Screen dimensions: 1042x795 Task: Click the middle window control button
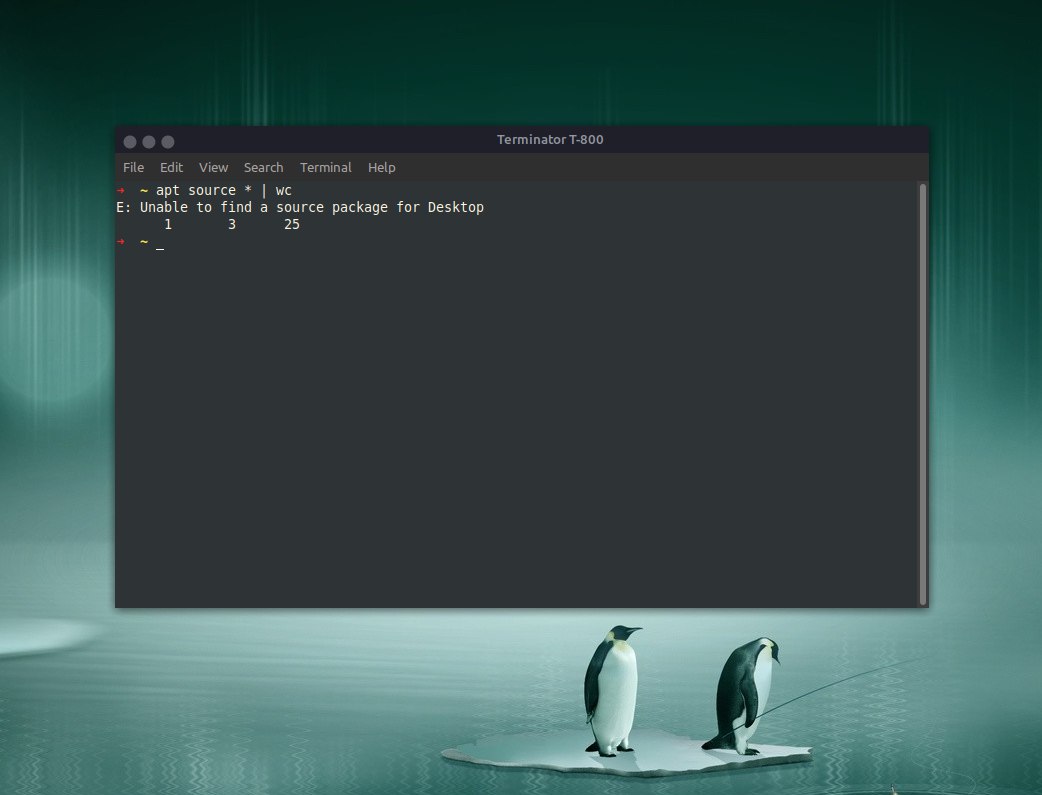pyautogui.click(x=149, y=142)
